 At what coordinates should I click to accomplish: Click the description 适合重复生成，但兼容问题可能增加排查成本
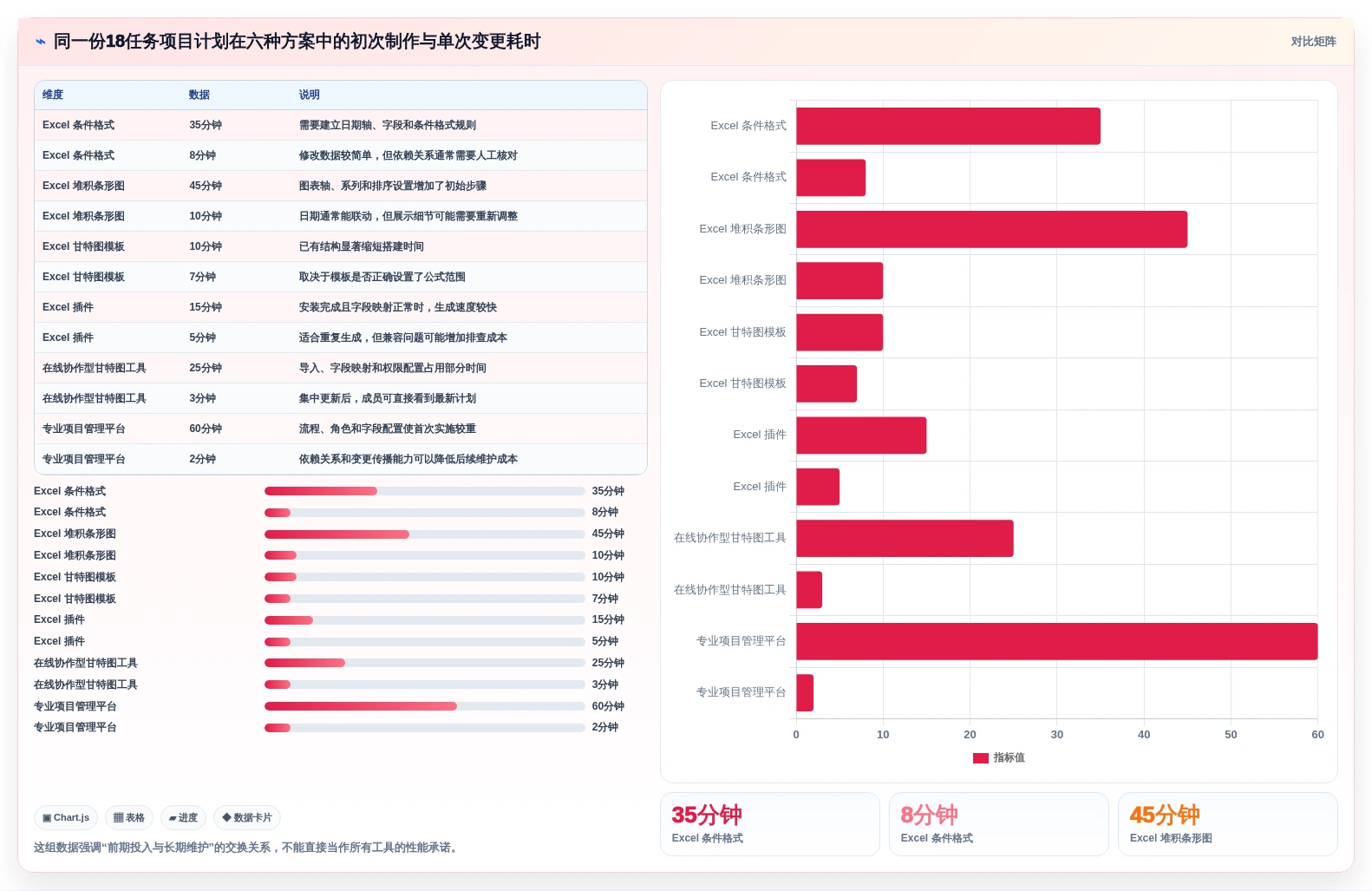click(403, 337)
